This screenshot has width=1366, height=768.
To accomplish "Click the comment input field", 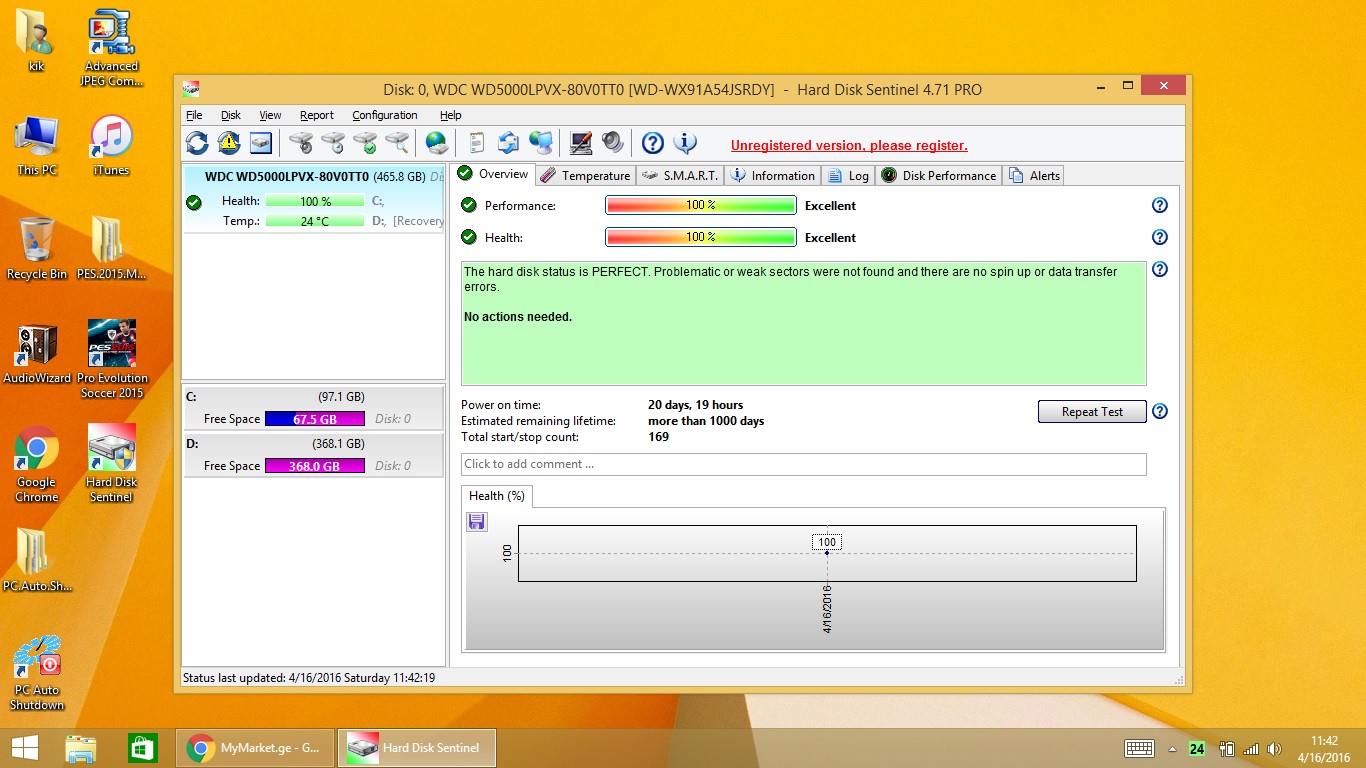I will pyautogui.click(x=803, y=464).
